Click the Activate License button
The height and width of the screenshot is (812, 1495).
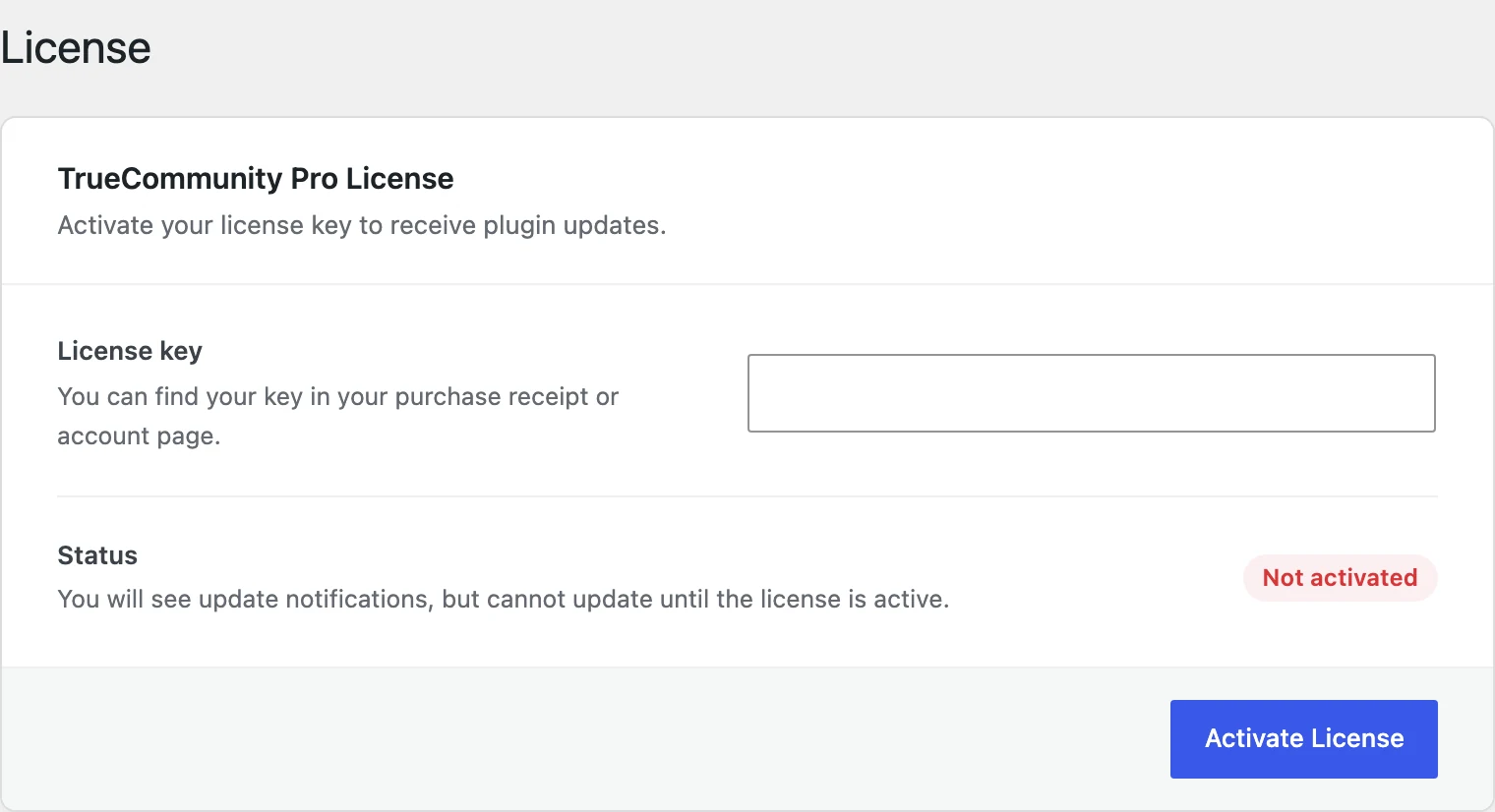[1304, 739]
